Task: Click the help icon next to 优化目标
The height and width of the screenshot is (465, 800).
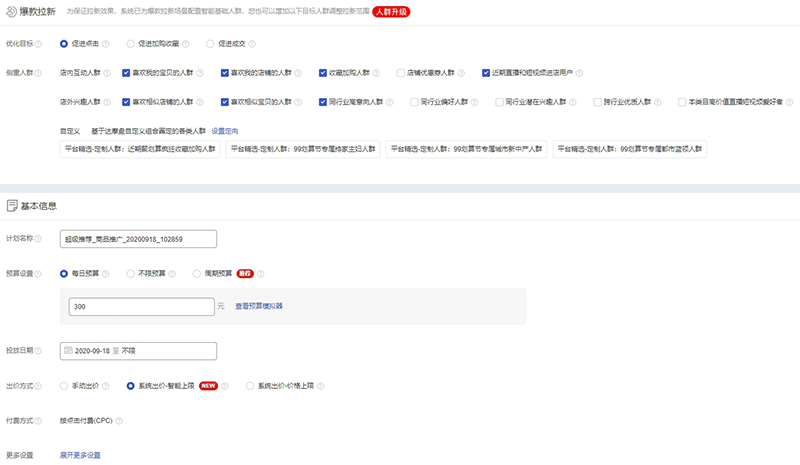Action: coord(38,44)
